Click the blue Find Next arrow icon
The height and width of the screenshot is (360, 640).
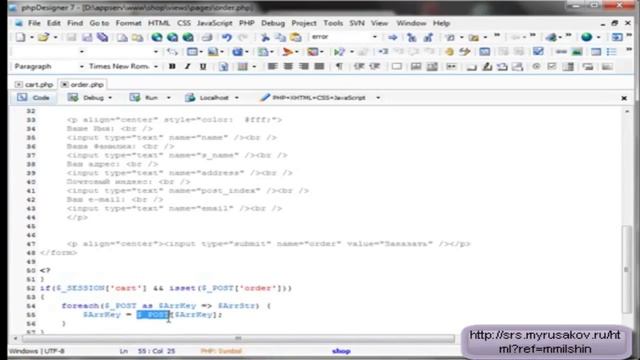(x=392, y=38)
